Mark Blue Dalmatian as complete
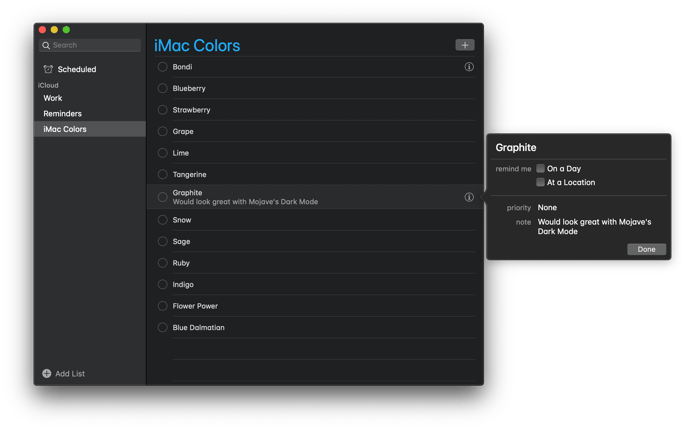Screen dimensions: 693x430 pyautogui.click(x=163, y=327)
